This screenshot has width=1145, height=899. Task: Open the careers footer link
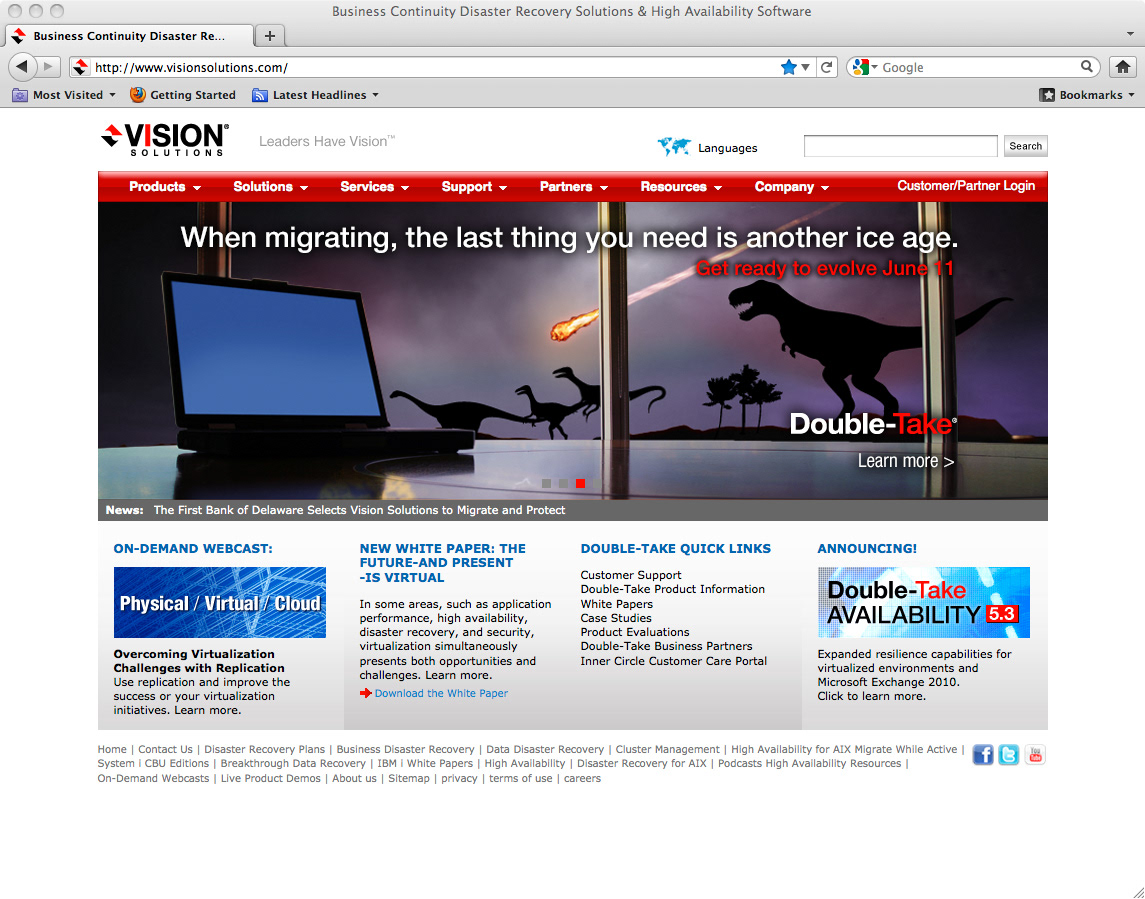582,779
